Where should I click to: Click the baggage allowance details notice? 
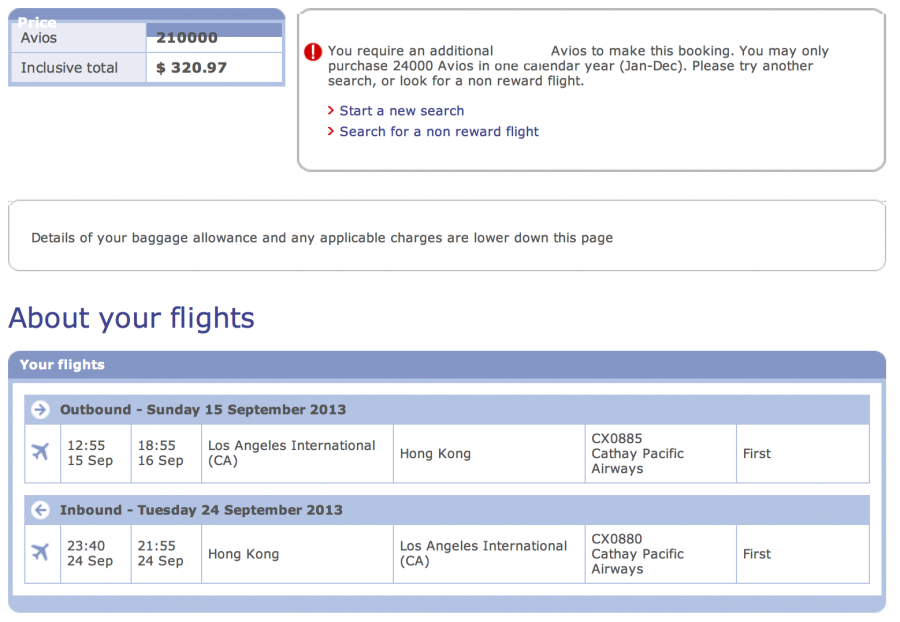coord(322,238)
